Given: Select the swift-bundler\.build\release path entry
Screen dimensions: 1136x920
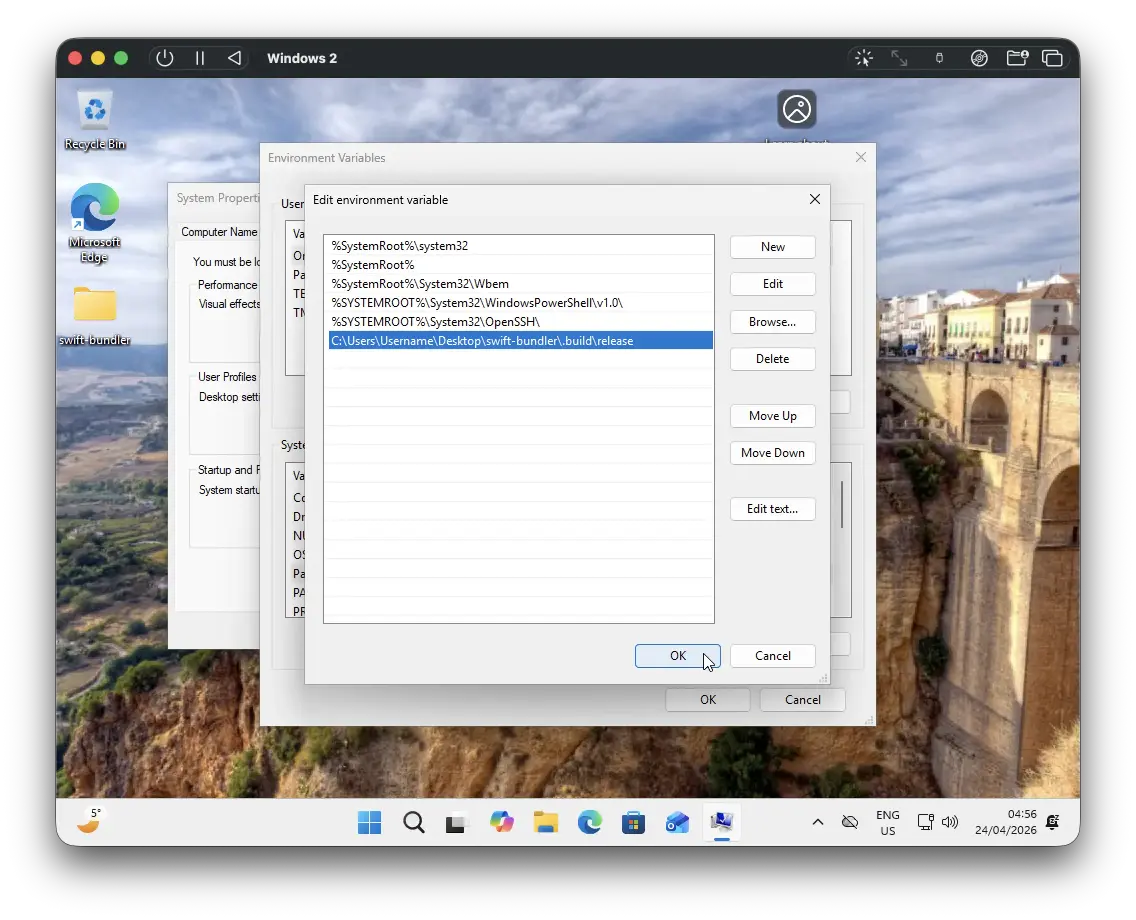Looking at the screenshot, I should 520,340.
